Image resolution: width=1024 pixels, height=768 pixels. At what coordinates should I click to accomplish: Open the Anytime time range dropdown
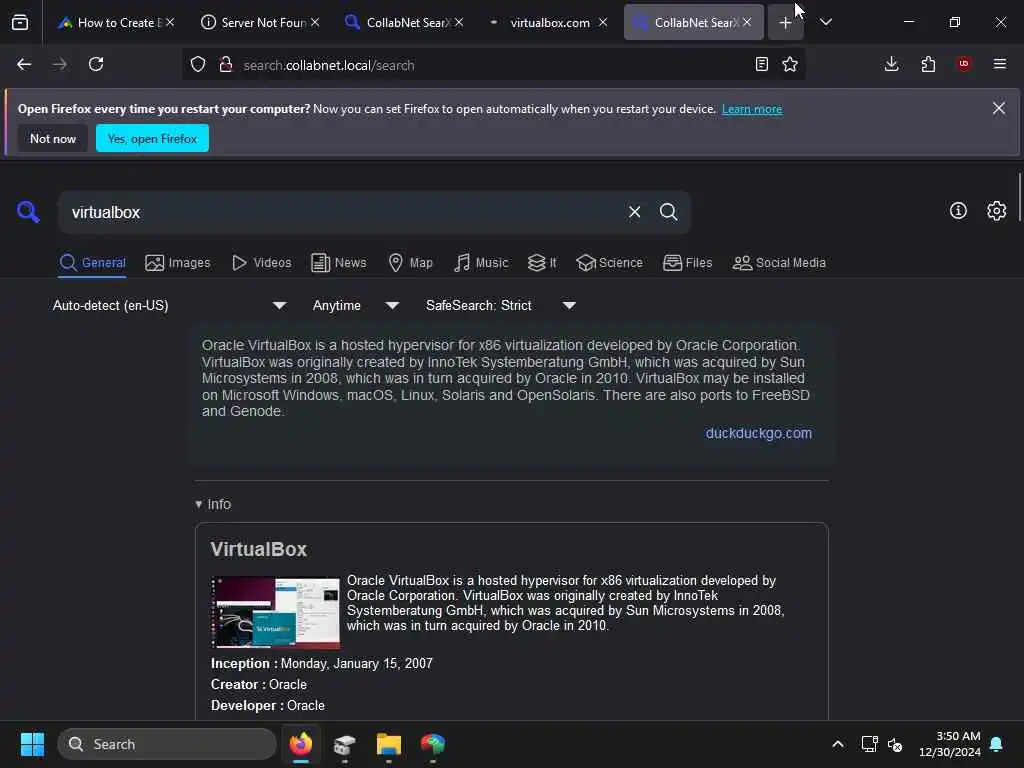click(x=356, y=305)
